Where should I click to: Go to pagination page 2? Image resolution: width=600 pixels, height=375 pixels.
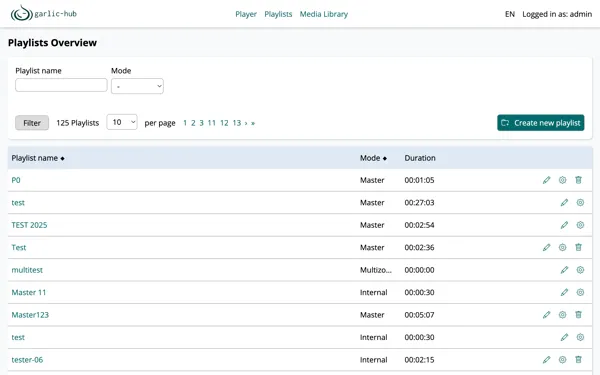pos(193,123)
